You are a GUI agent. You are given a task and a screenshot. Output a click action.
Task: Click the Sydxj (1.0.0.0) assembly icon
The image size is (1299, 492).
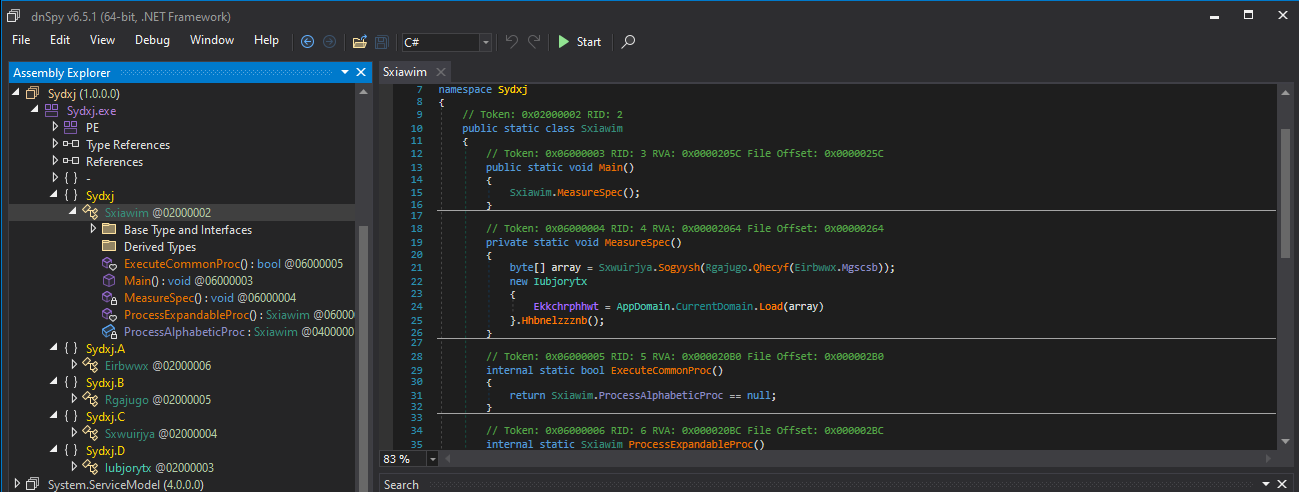pos(35,93)
